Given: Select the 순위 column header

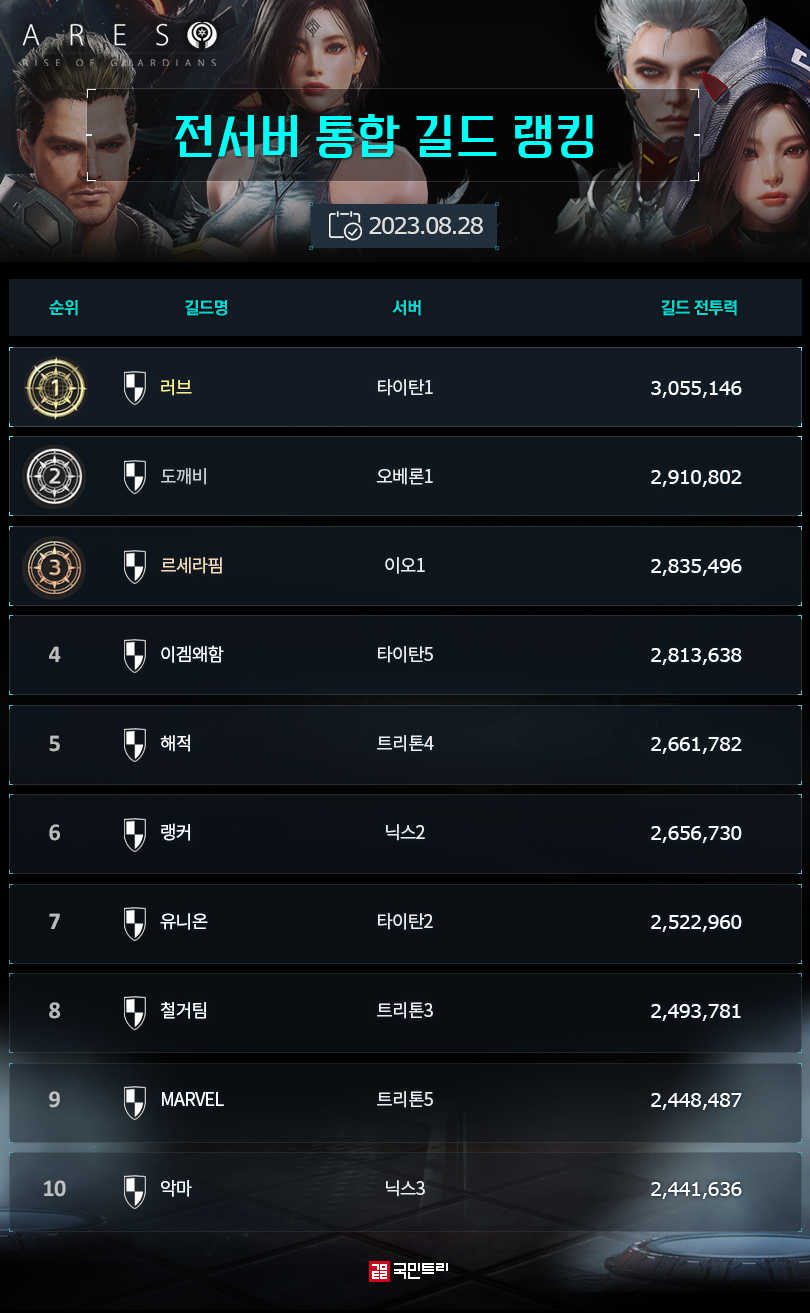Looking at the screenshot, I should [64, 308].
